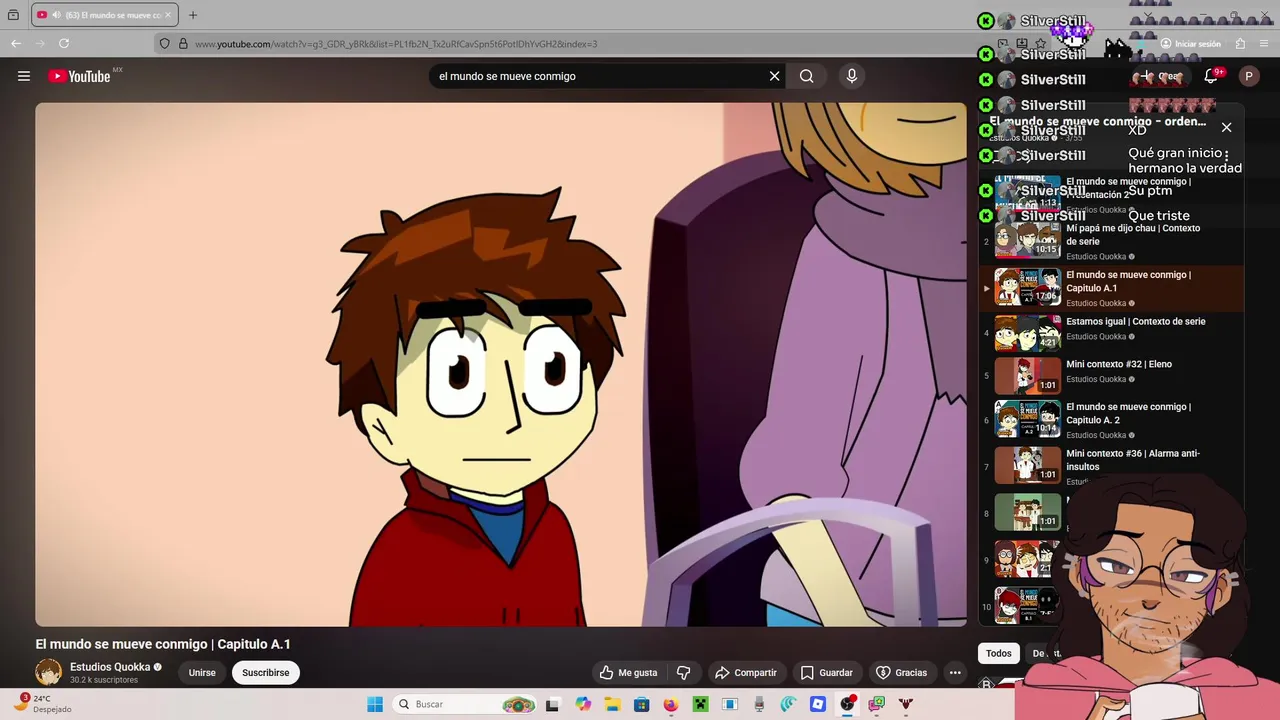Play Mini contexto #32 | Eleno
The width and height of the screenshot is (1280, 720).
pyautogui.click(x=1119, y=364)
